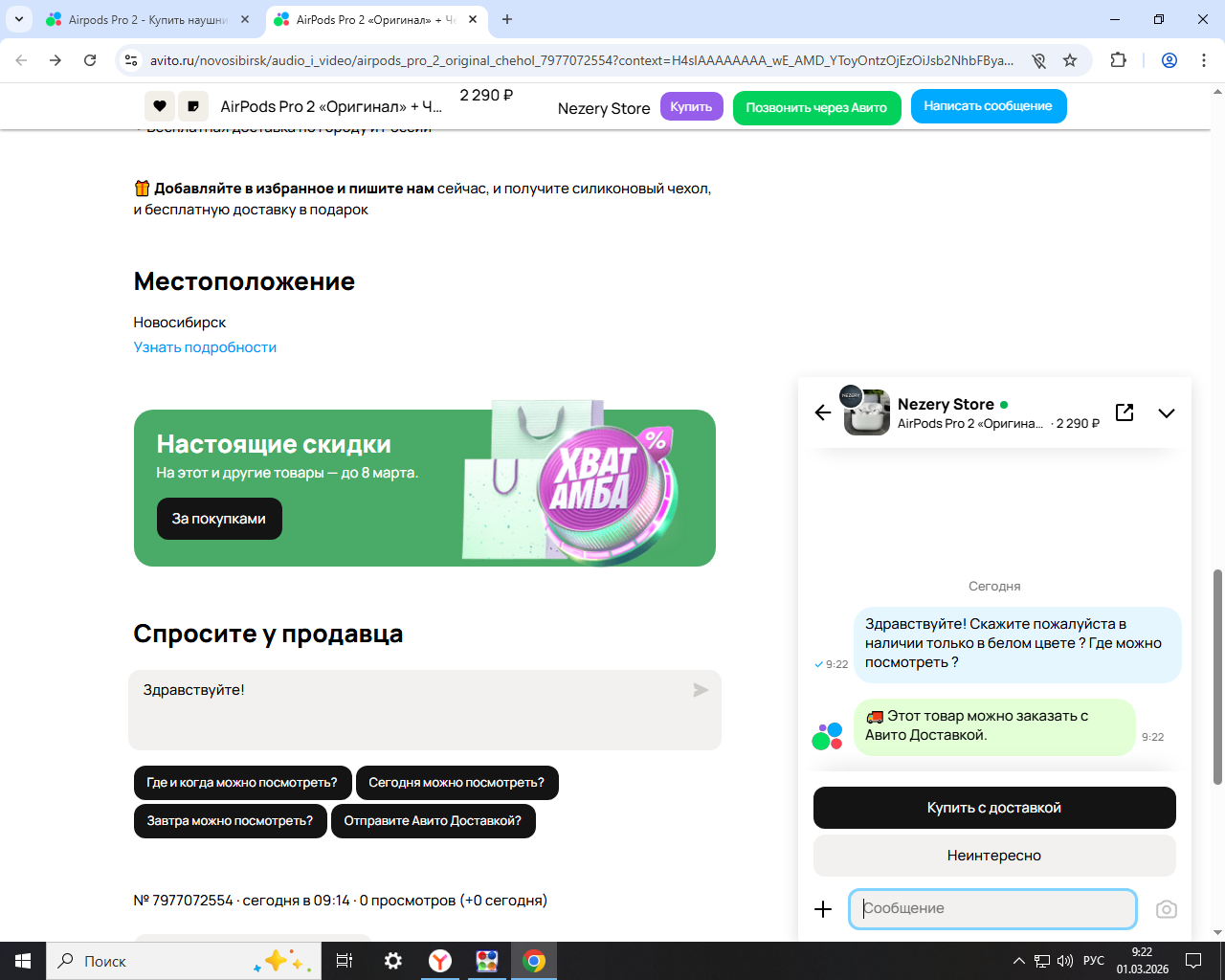Choose 'Сегодня можно посмотреть?' quick question
Screen dimensions: 1225x980
pyautogui.click(x=457, y=783)
